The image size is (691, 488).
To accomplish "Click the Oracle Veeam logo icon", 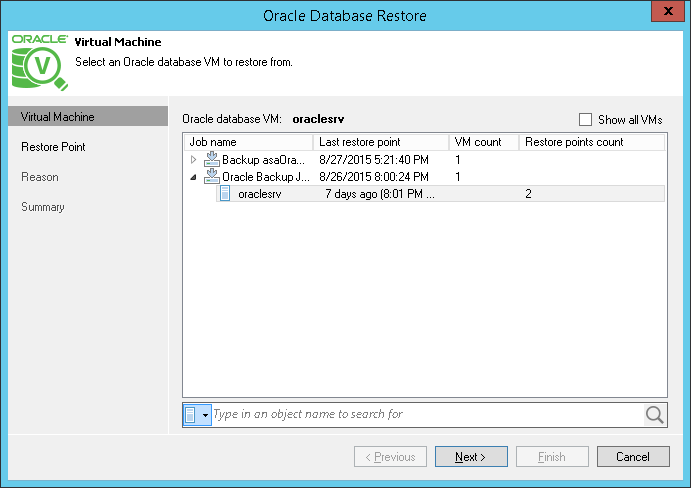I will pos(40,63).
